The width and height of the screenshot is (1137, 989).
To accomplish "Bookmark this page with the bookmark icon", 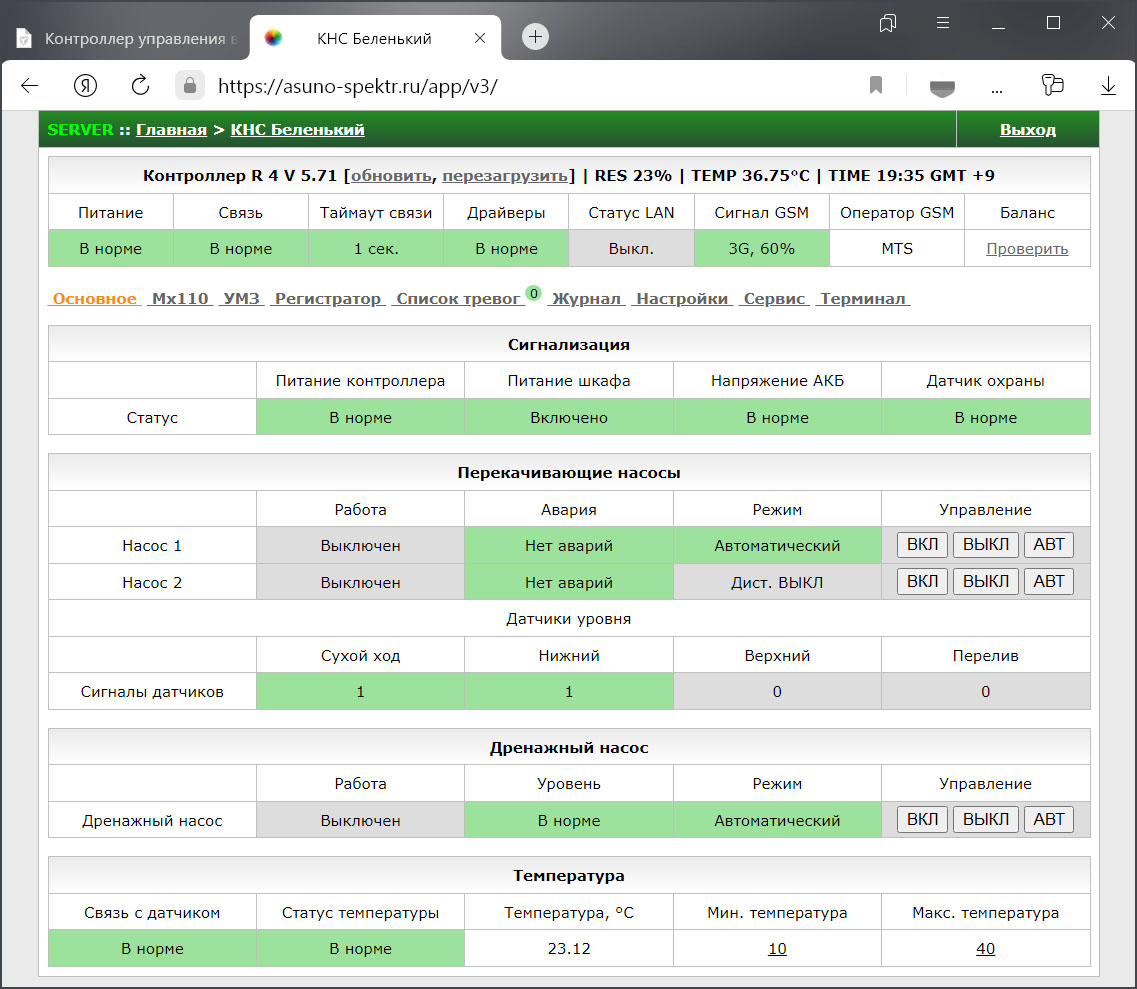I will (x=876, y=86).
